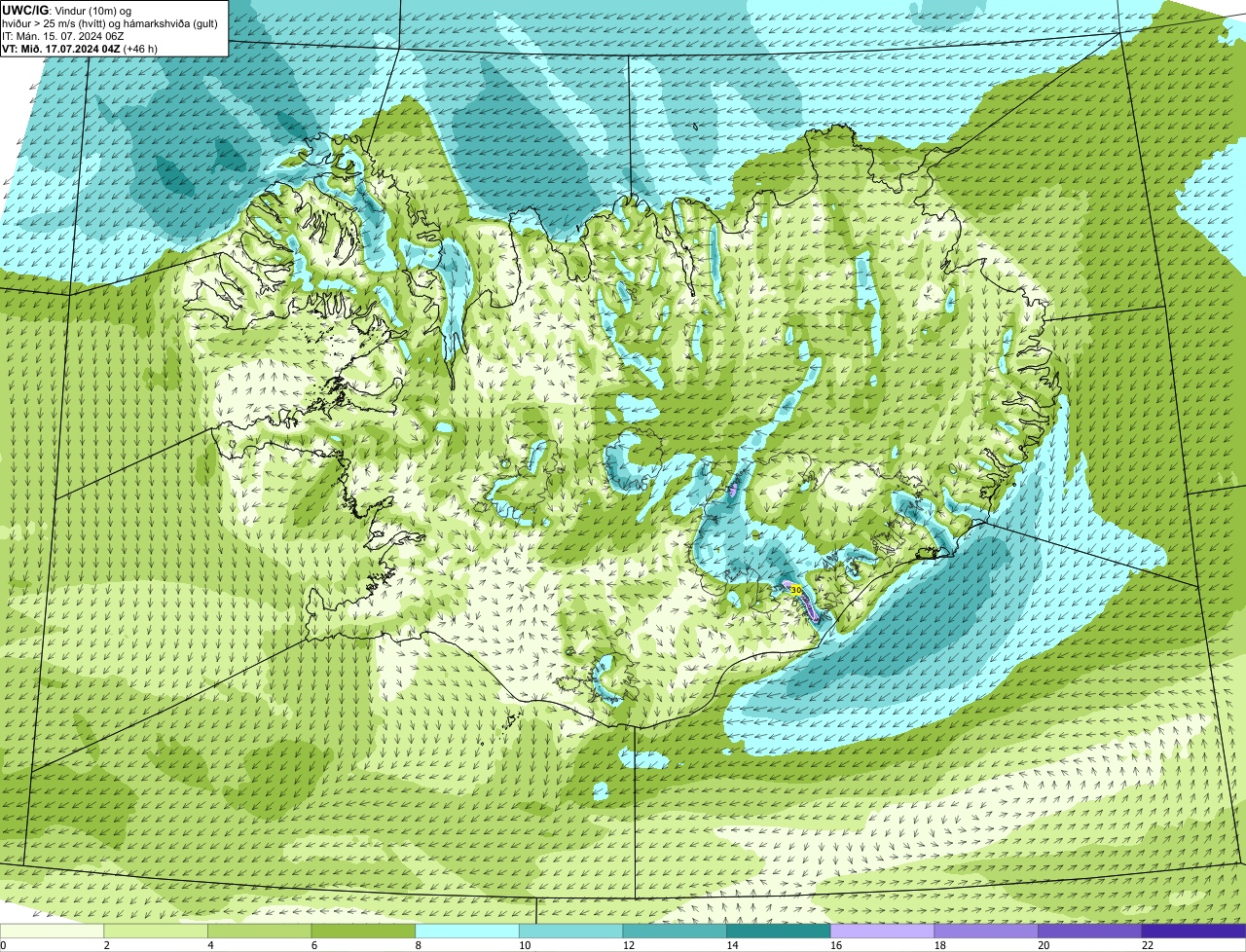Click the text 'hviður > 25 m/s (hvítt) og hámarkshviða (gult)'

click(x=110, y=22)
